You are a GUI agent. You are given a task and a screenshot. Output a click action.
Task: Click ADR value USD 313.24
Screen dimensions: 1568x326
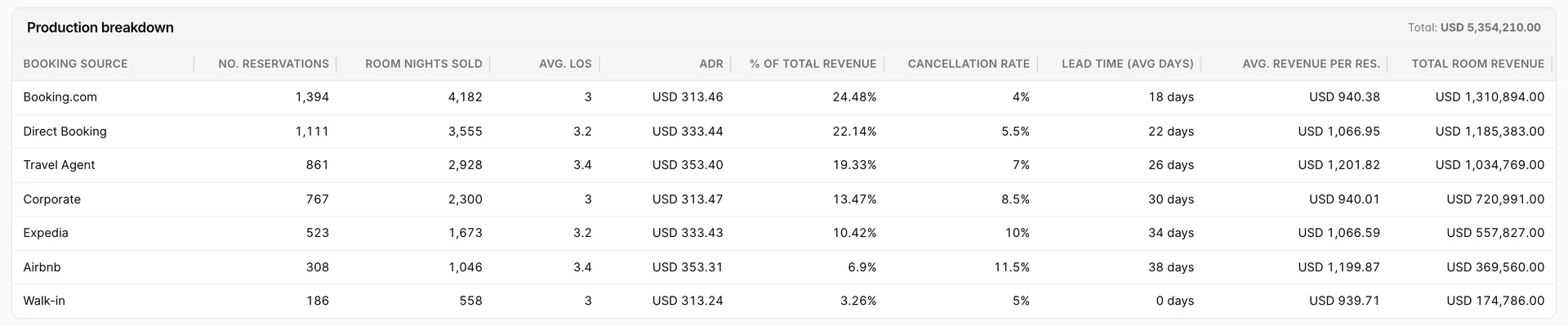(x=688, y=301)
